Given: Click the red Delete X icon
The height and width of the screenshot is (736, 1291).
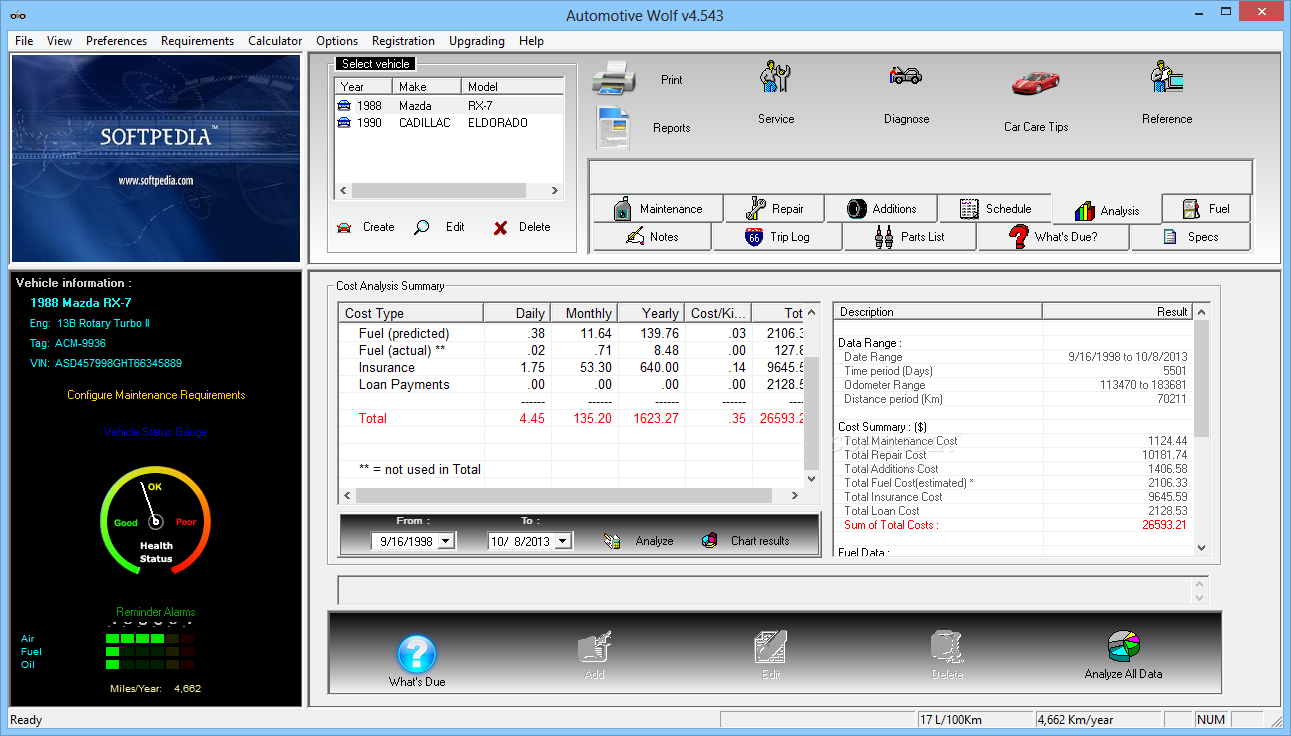Looking at the screenshot, I should click(500, 228).
